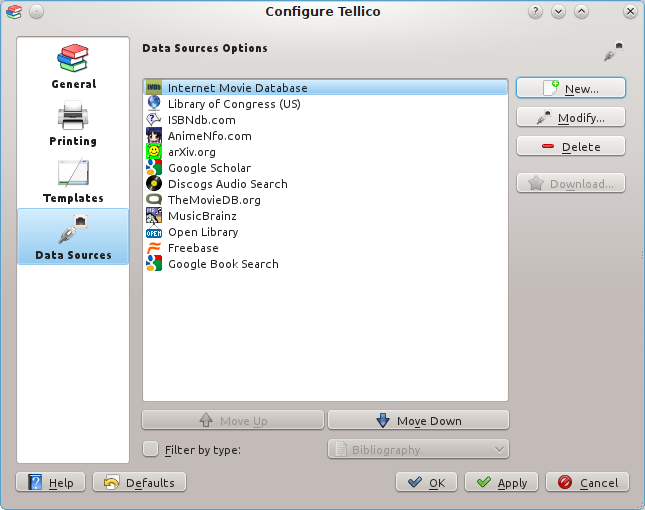Select the Library of Congress globe icon
The height and width of the screenshot is (510, 645).
tap(153, 104)
